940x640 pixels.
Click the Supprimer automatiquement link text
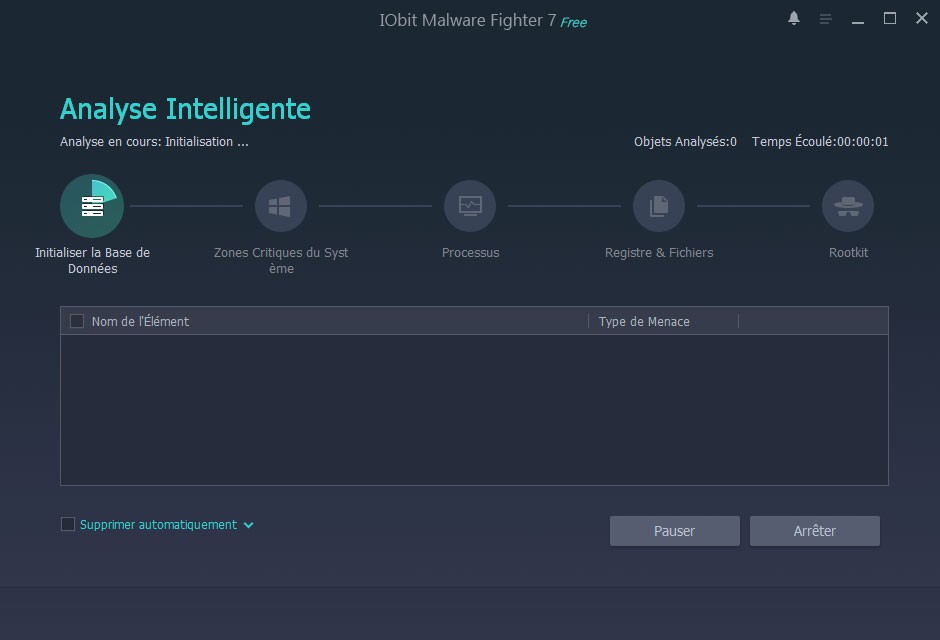tap(158, 525)
